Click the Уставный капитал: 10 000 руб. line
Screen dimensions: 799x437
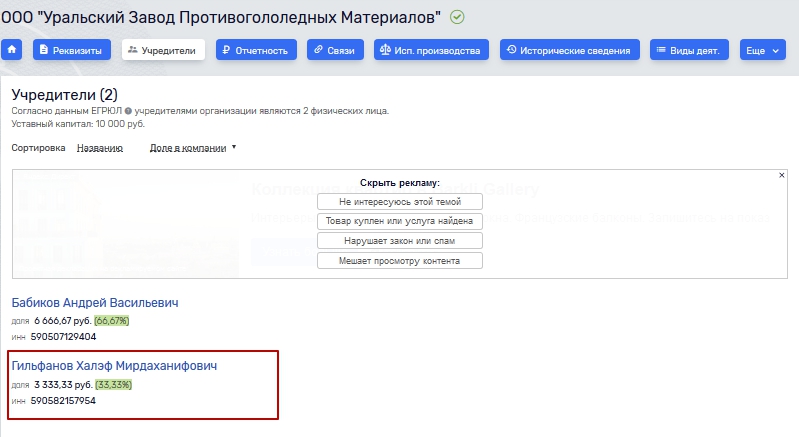(x=78, y=124)
